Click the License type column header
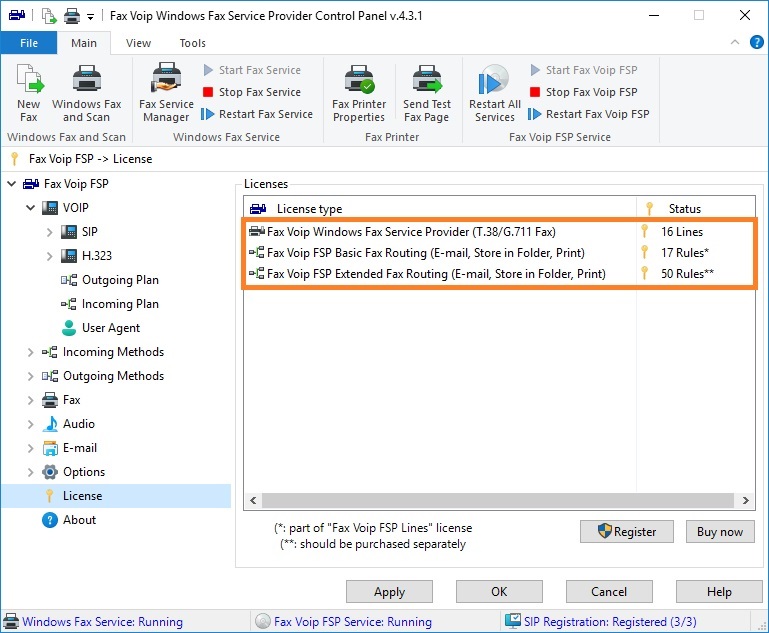The image size is (769, 633). (440, 209)
